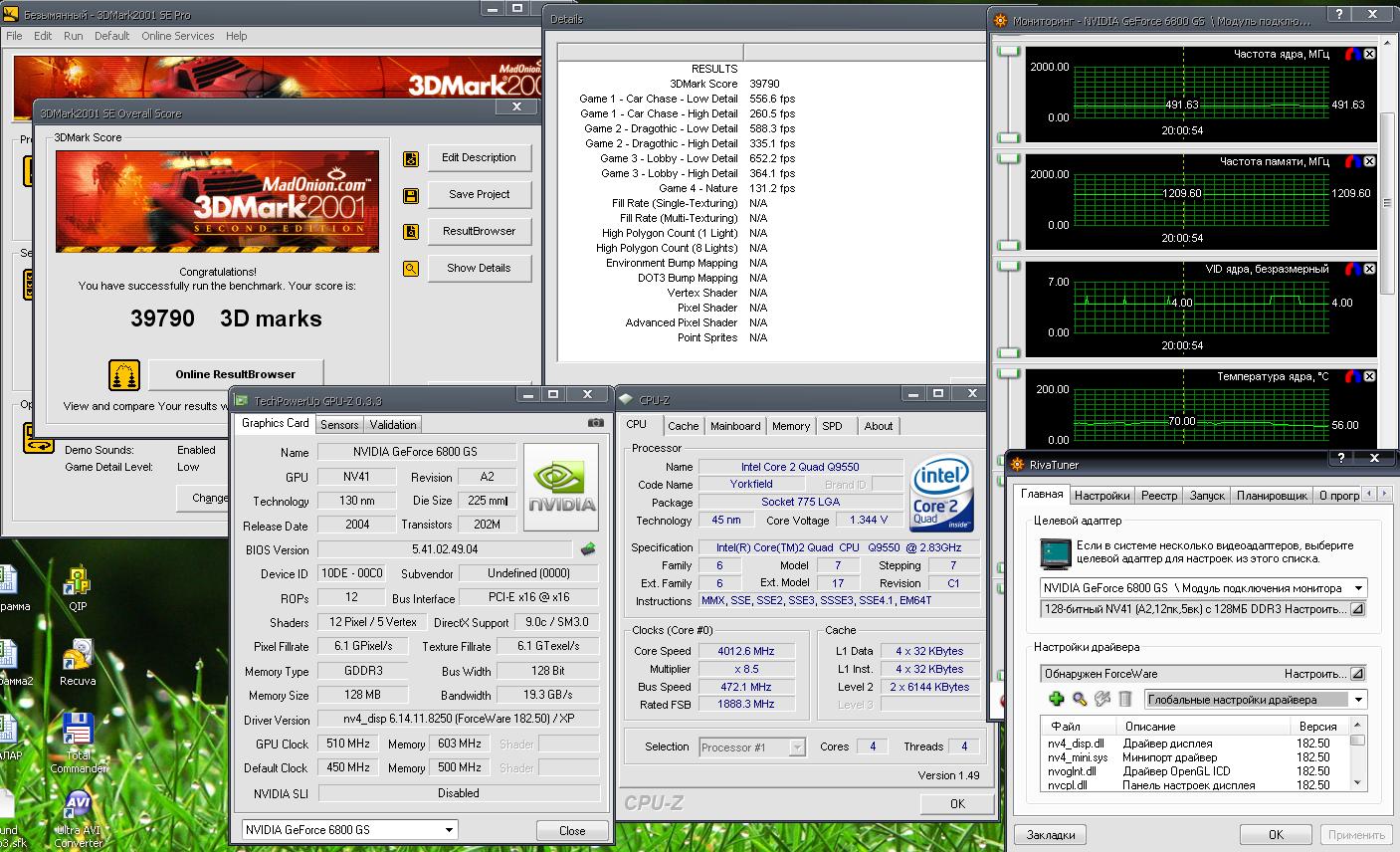Click the top range slider handle of core frequency graph
Screen dimensions: 1400x852
(1010, 51)
